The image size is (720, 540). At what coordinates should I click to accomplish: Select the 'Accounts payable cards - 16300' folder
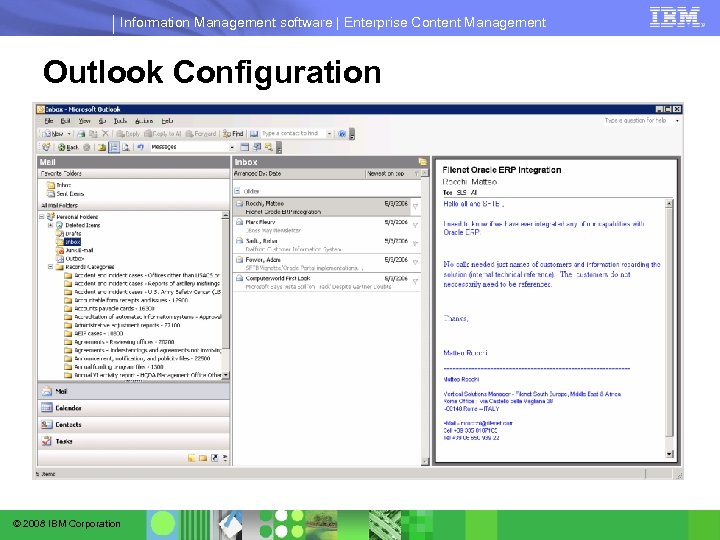109,309
